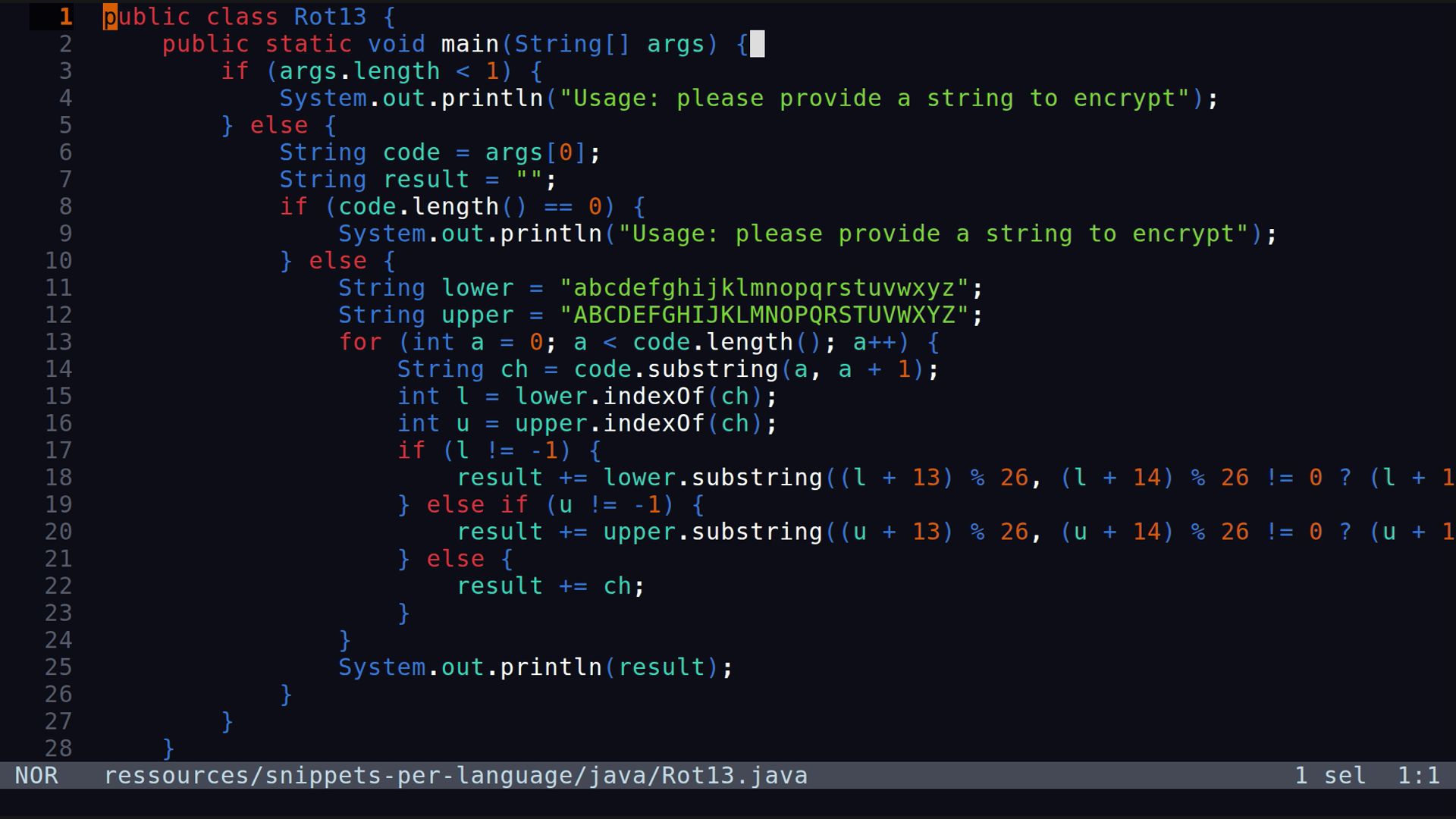Screen dimensions: 1456x819
Task: Click the uppercase alphabet string on line 12
Action: (764, 315)
